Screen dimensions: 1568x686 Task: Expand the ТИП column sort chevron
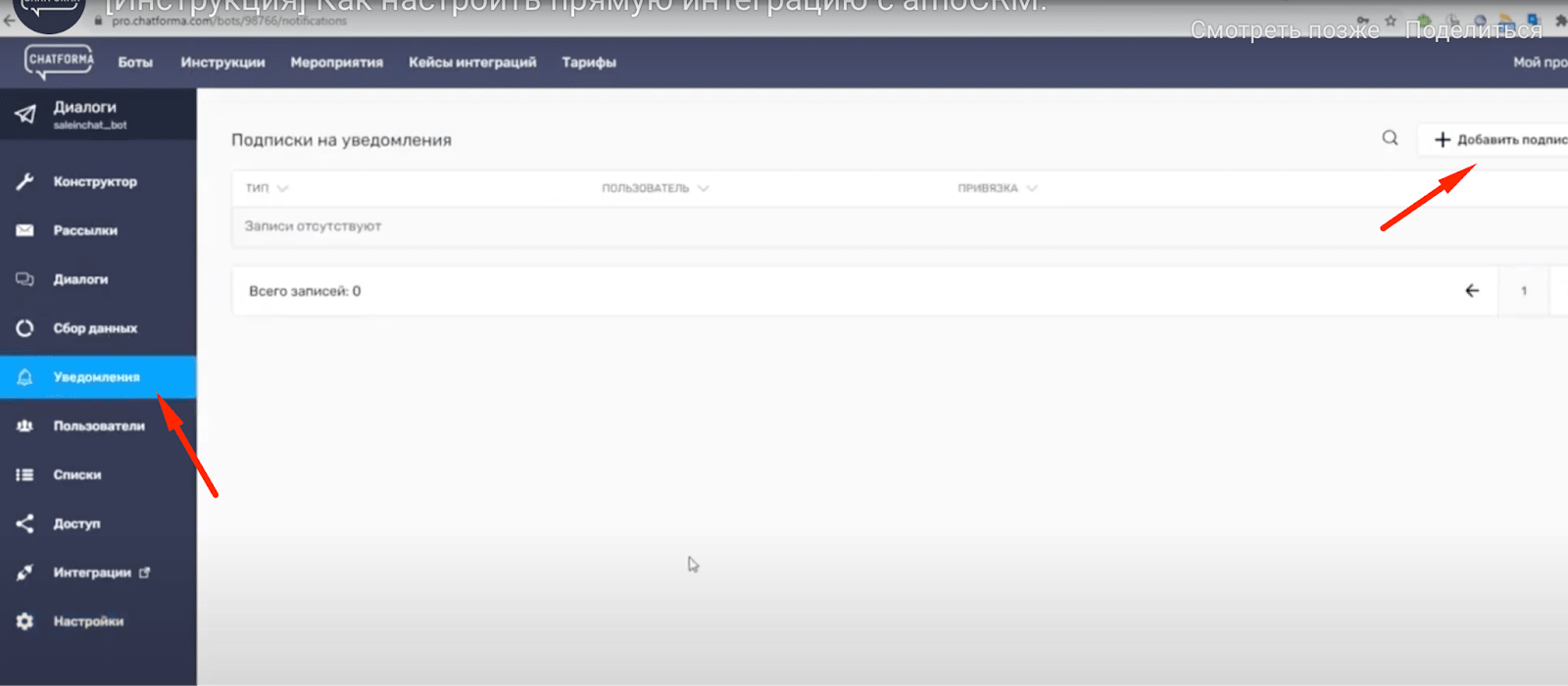(282, 188)
